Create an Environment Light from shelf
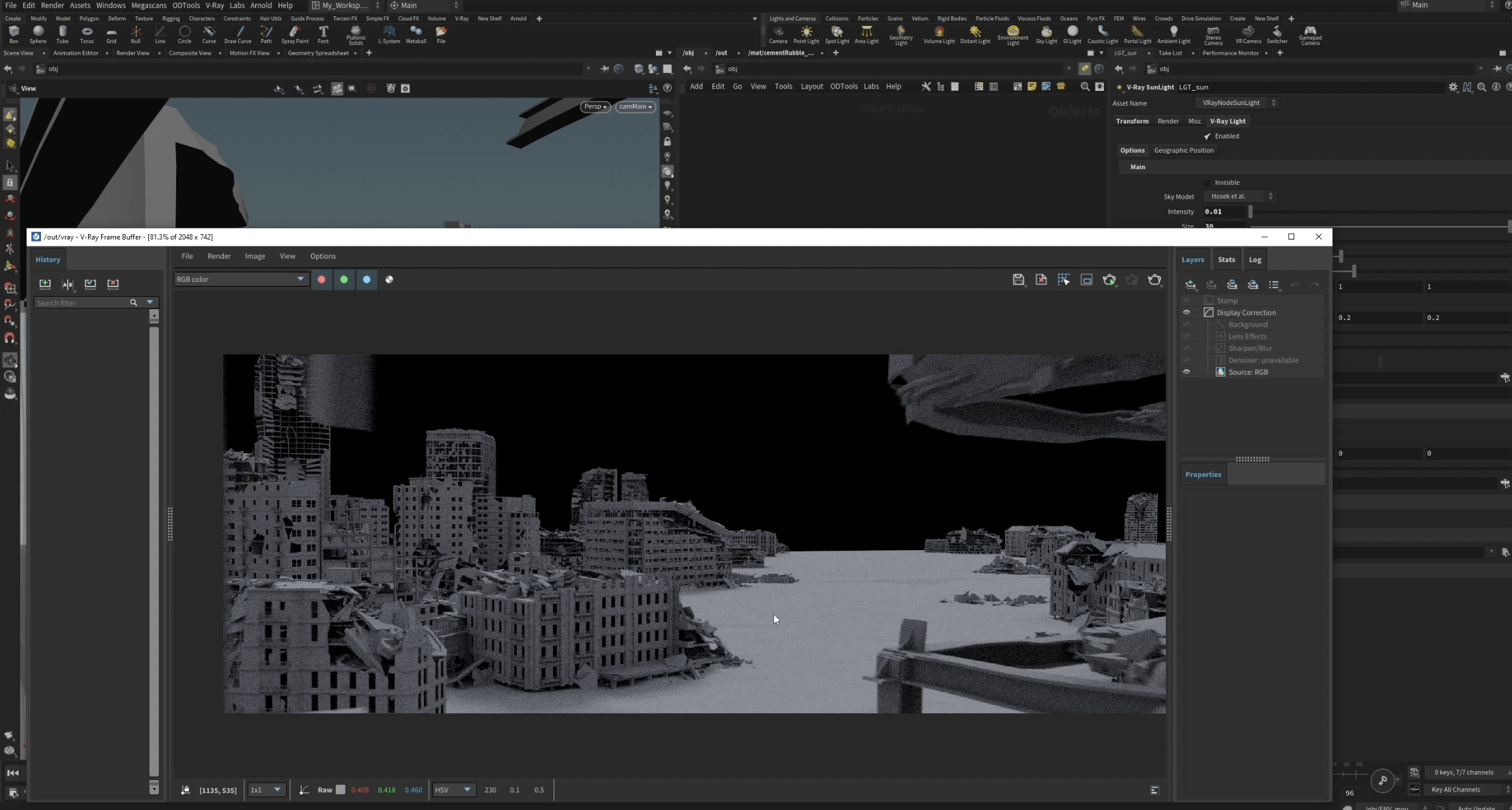1512x810 pixels. [x=1012, y=34]
